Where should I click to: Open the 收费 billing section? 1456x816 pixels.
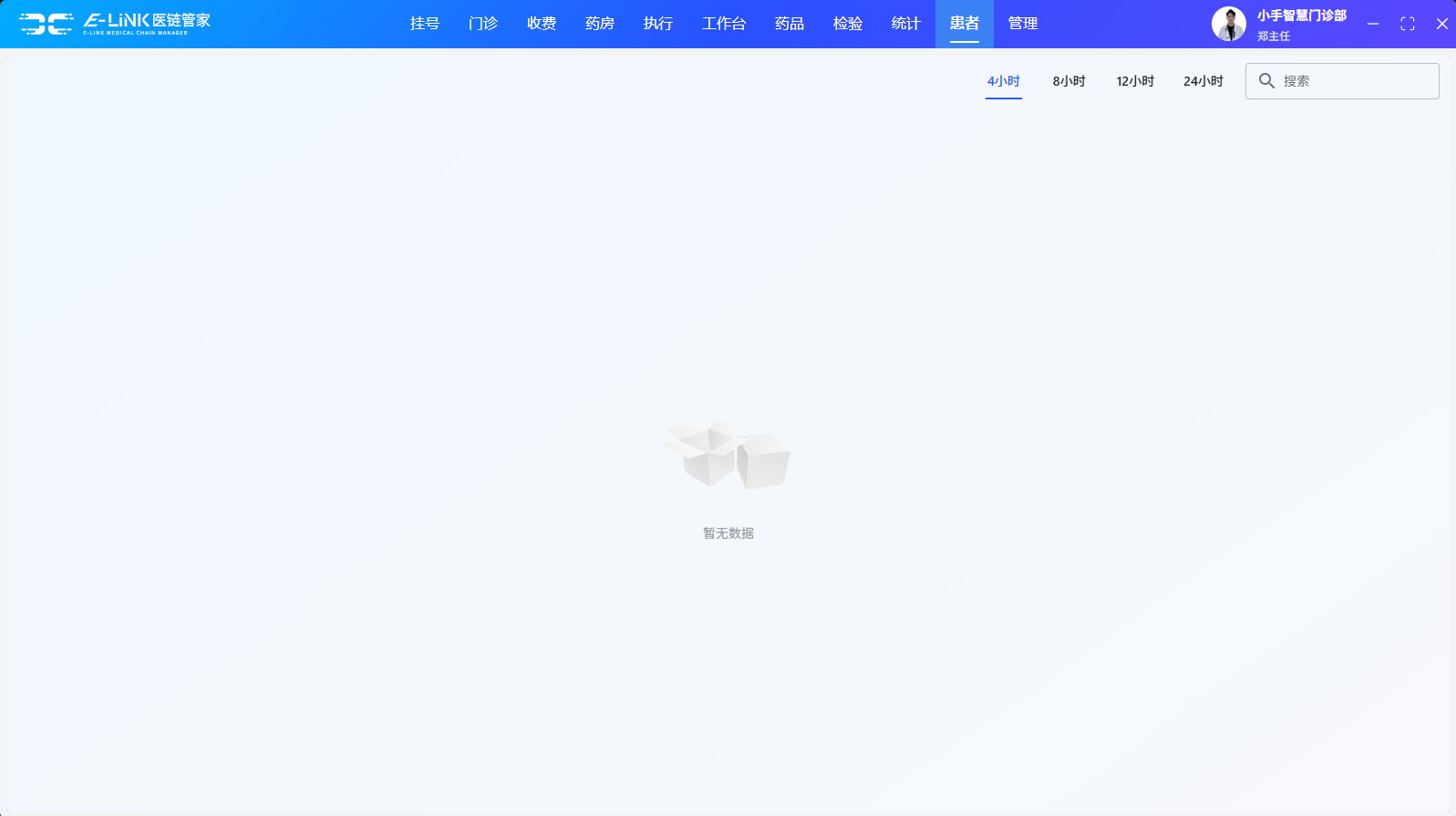[541, 24]
